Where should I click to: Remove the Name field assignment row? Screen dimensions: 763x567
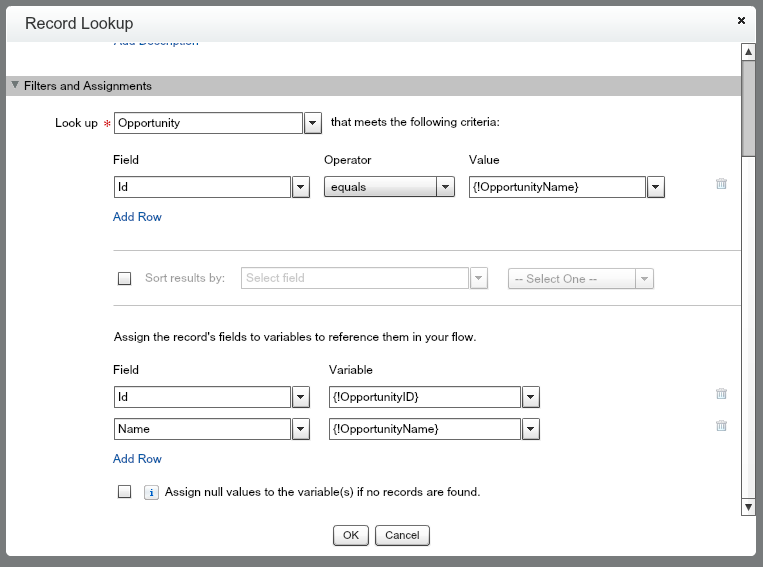(x=721, y=426)
